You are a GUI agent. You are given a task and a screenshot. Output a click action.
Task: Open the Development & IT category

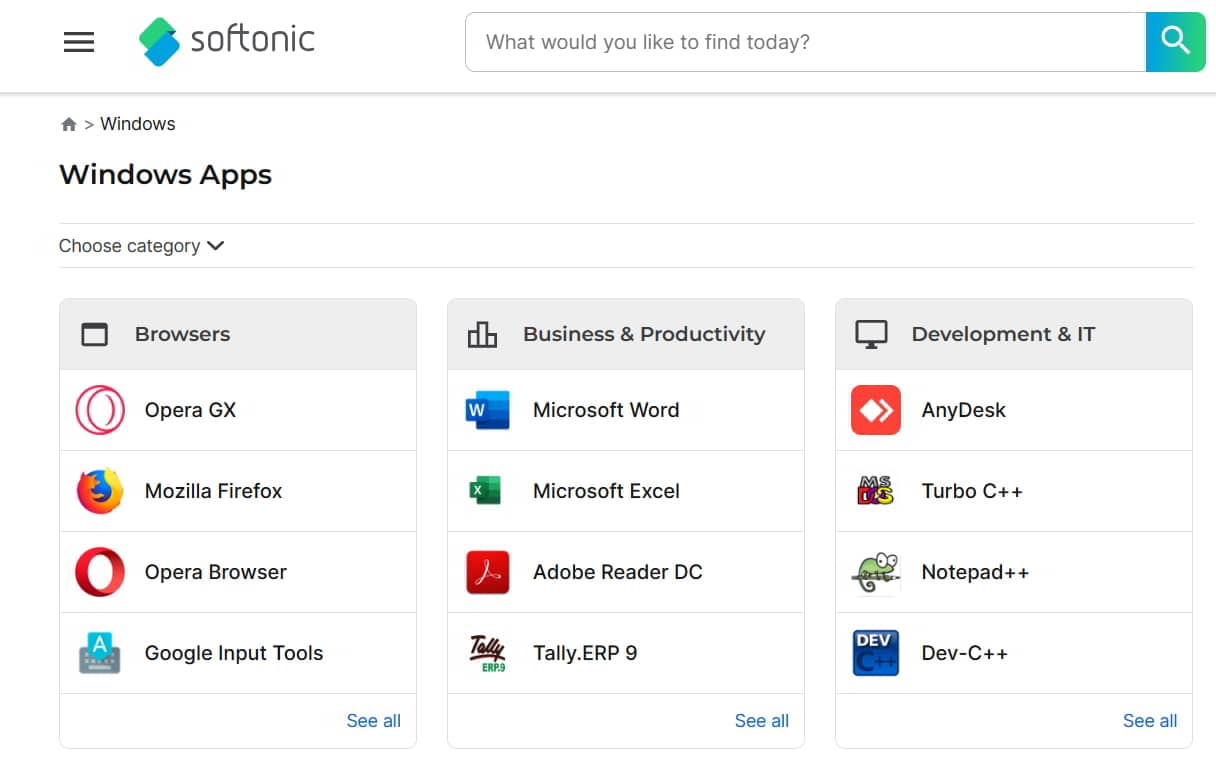tap(1002, 334)
